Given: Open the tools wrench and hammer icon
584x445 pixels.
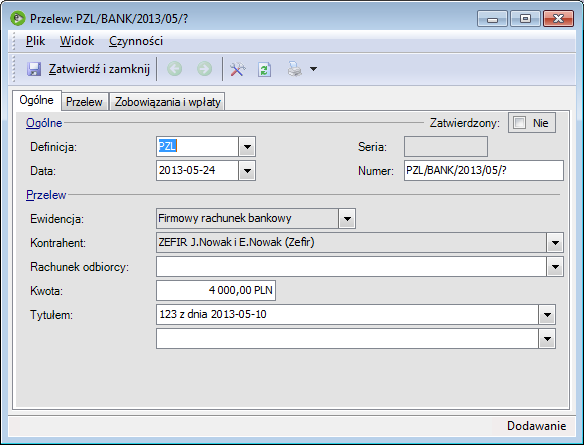Looking at the screenshot, I should pos(237,69).
